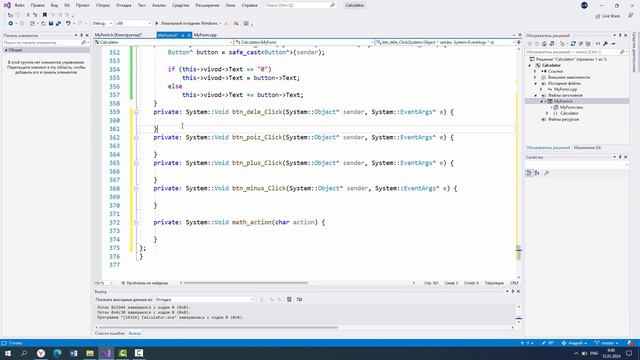
Task: Click Visual Studio icon in taskbar
Action: (x=106, y=353)
